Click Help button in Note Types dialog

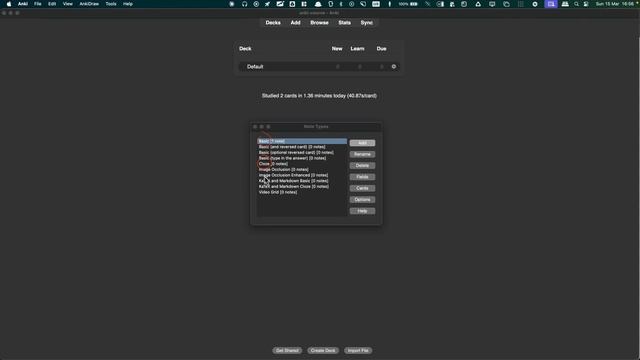[x=362, y=211]
